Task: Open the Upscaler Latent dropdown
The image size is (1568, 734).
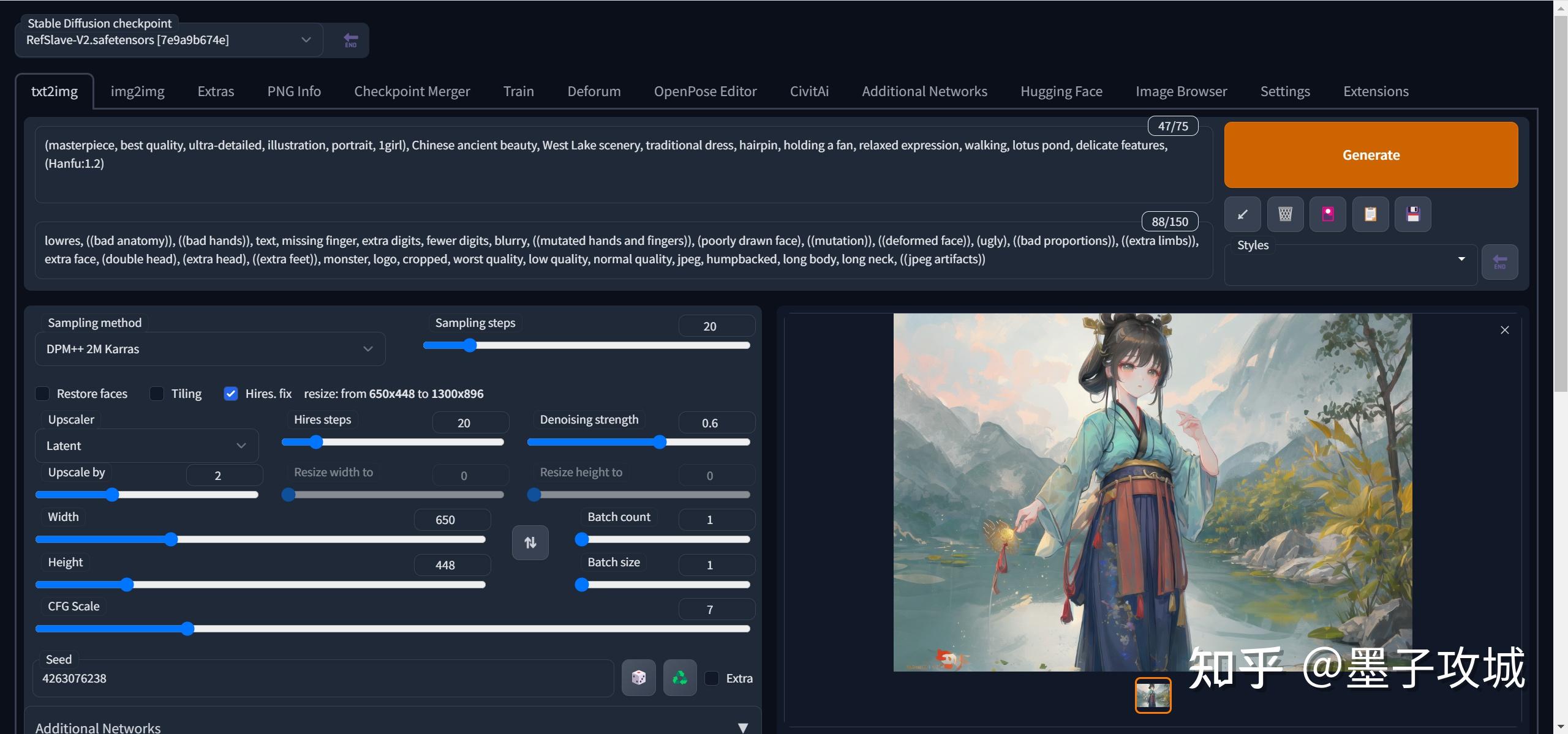Action: pyautogui.click(x=146, y=446)
